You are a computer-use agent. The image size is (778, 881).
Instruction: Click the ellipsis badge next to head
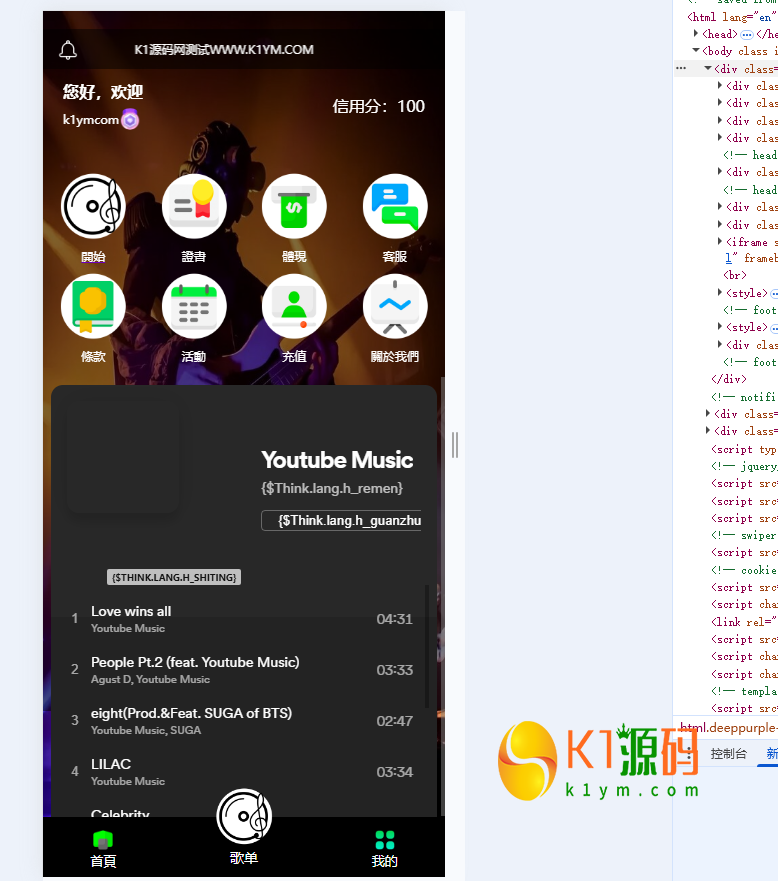[747, 35]
